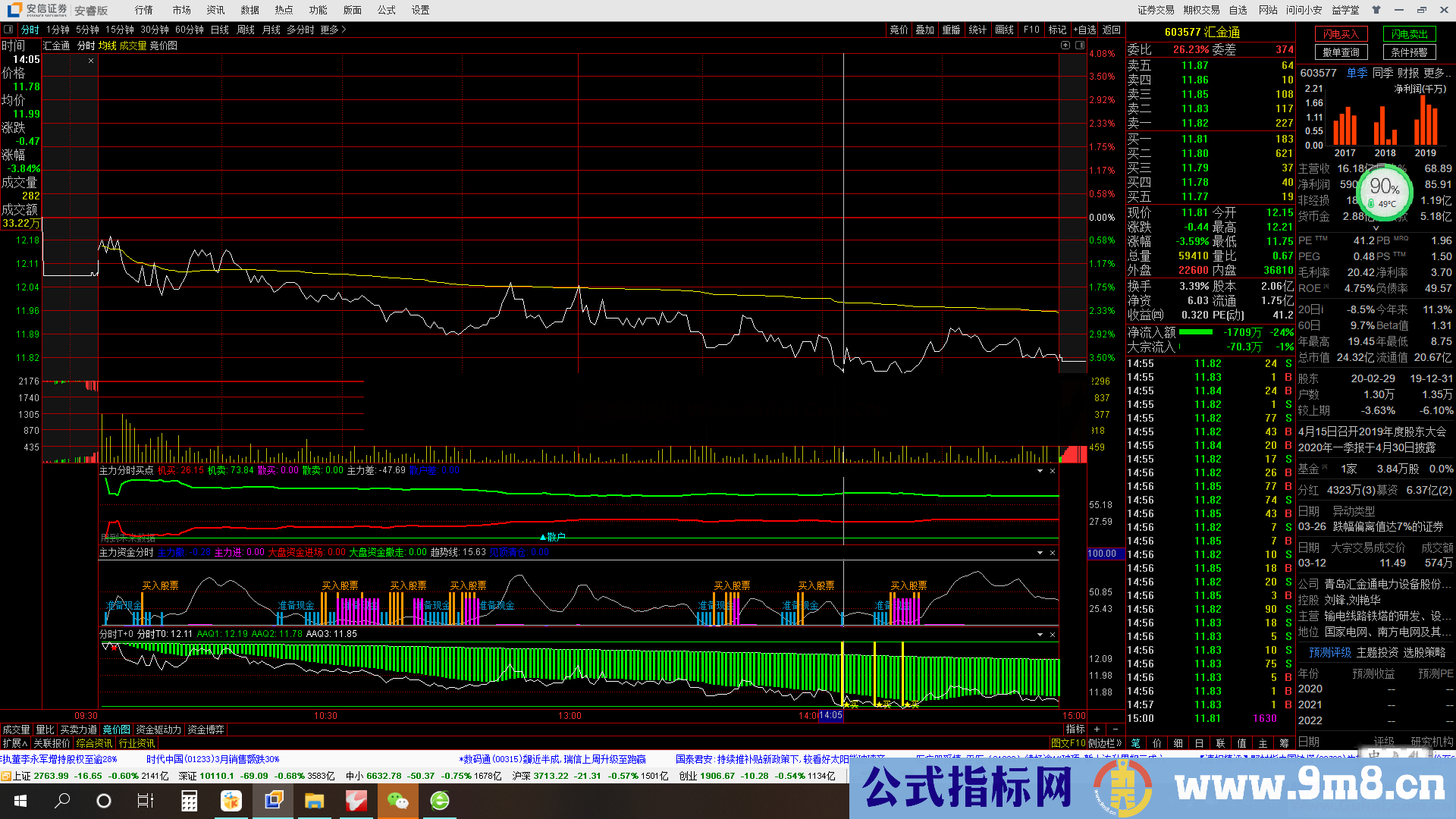Open WeChat from the taskbar
1456x819 pixels.
398,801
